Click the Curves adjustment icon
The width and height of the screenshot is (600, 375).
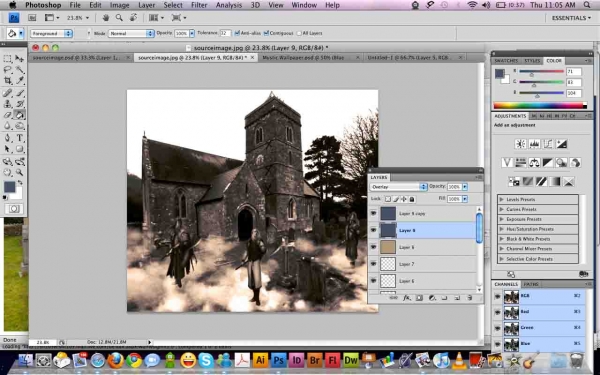pos(548,144)
